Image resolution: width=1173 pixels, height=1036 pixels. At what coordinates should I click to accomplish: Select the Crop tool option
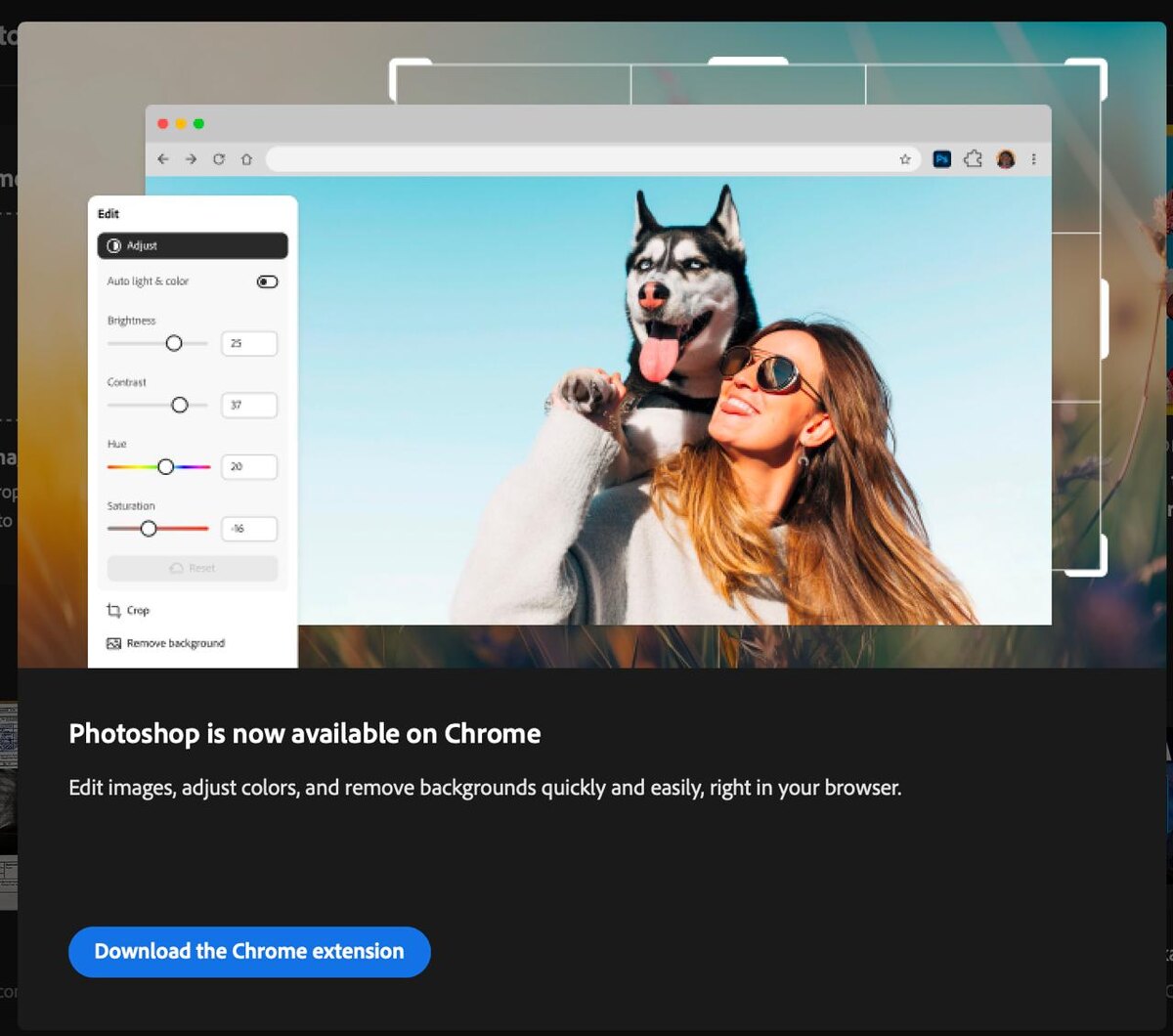pos(128,610)
